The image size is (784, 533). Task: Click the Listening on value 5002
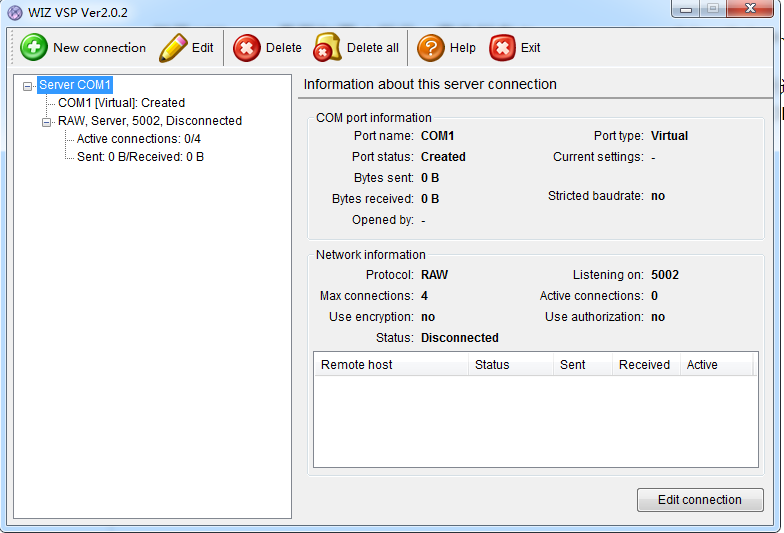point(665,275)
